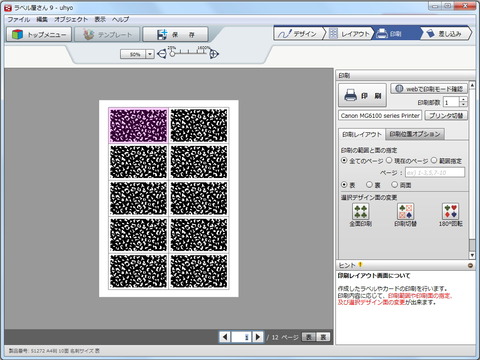This screenshot has height=360, width=480.
Task: Open the 表示 menu
Action: (x=100, y=19)
